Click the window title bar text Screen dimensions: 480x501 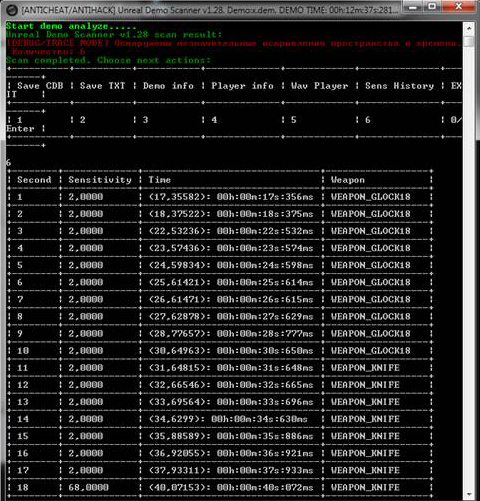[x=210, y=10]
